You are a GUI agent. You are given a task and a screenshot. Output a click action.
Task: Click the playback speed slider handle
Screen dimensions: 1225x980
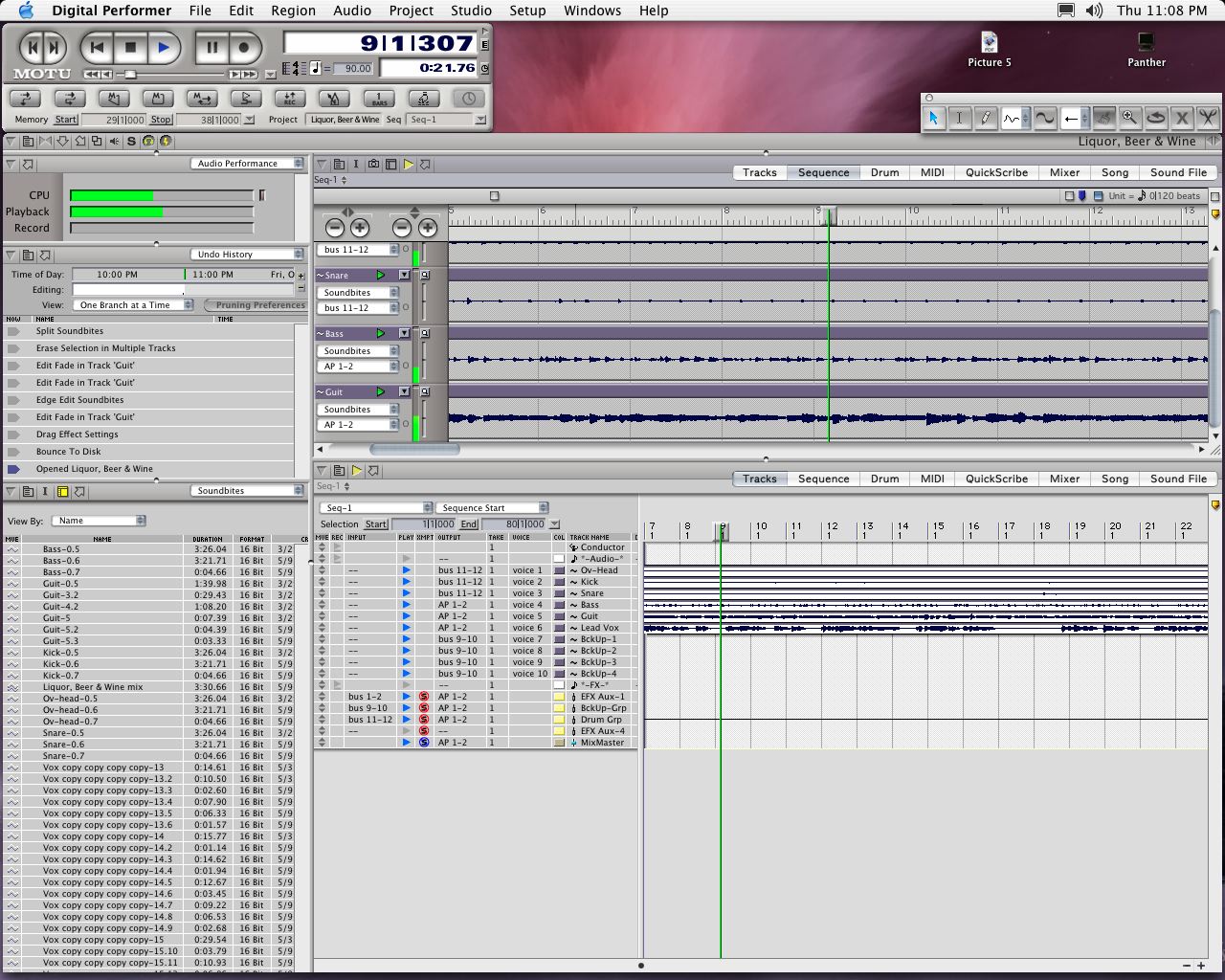pyautogui.click(x=130, y=75)
